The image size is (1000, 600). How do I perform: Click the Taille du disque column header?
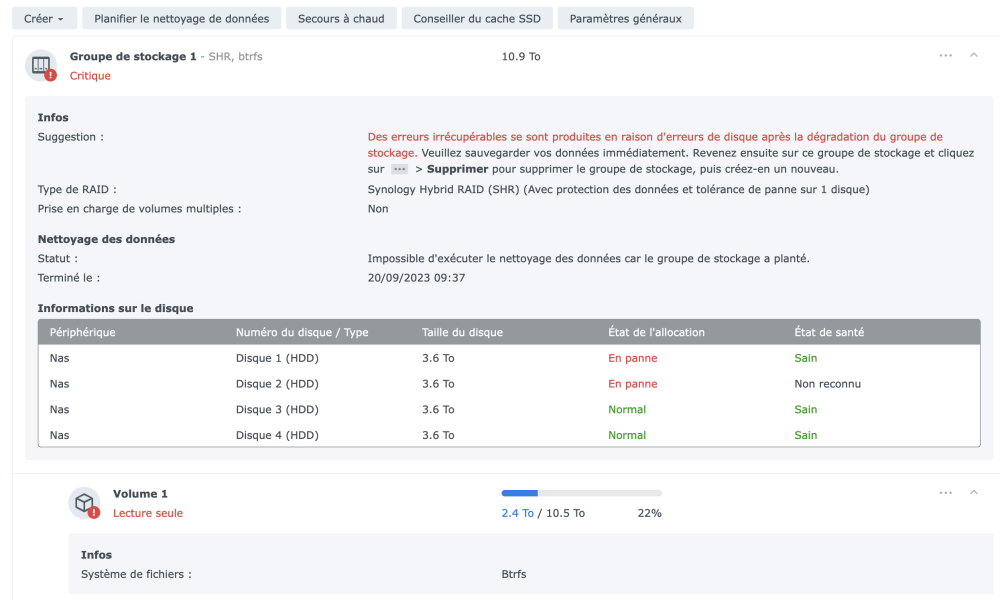point(462,332)
